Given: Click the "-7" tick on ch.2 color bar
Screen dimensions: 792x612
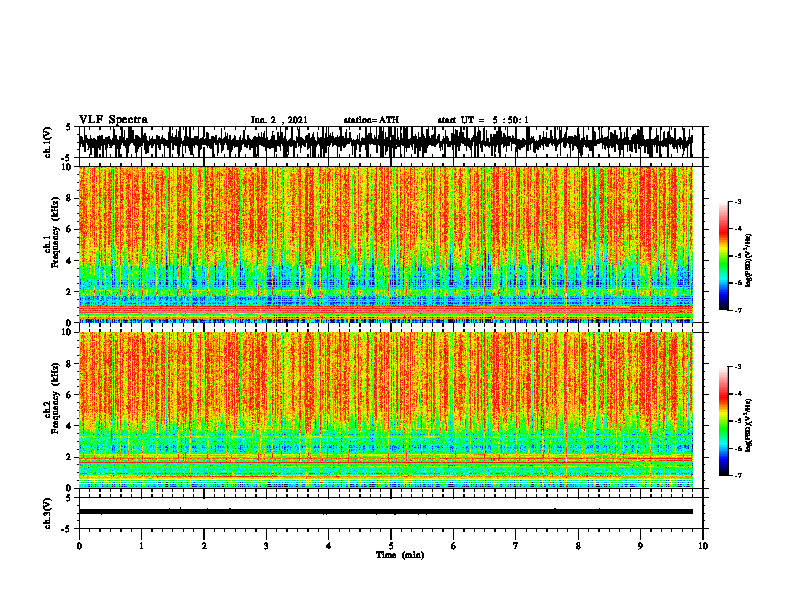Looking at the screenshot, I should pos(737,475).
